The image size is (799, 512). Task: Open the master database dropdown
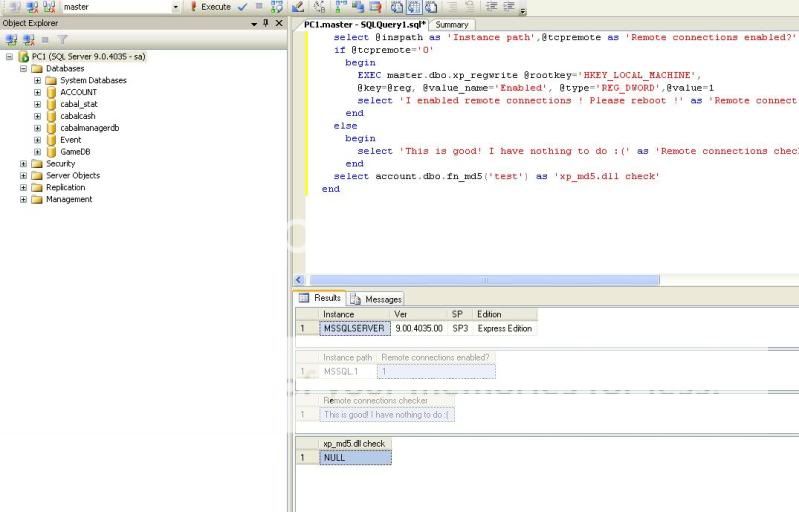[x=176, y=7]
